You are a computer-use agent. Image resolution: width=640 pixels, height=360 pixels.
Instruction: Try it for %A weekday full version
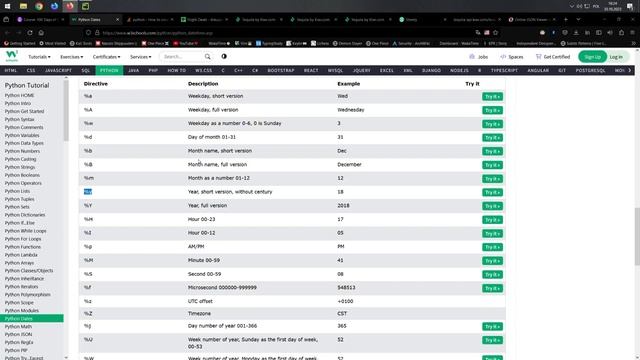(x=492, y=110)
